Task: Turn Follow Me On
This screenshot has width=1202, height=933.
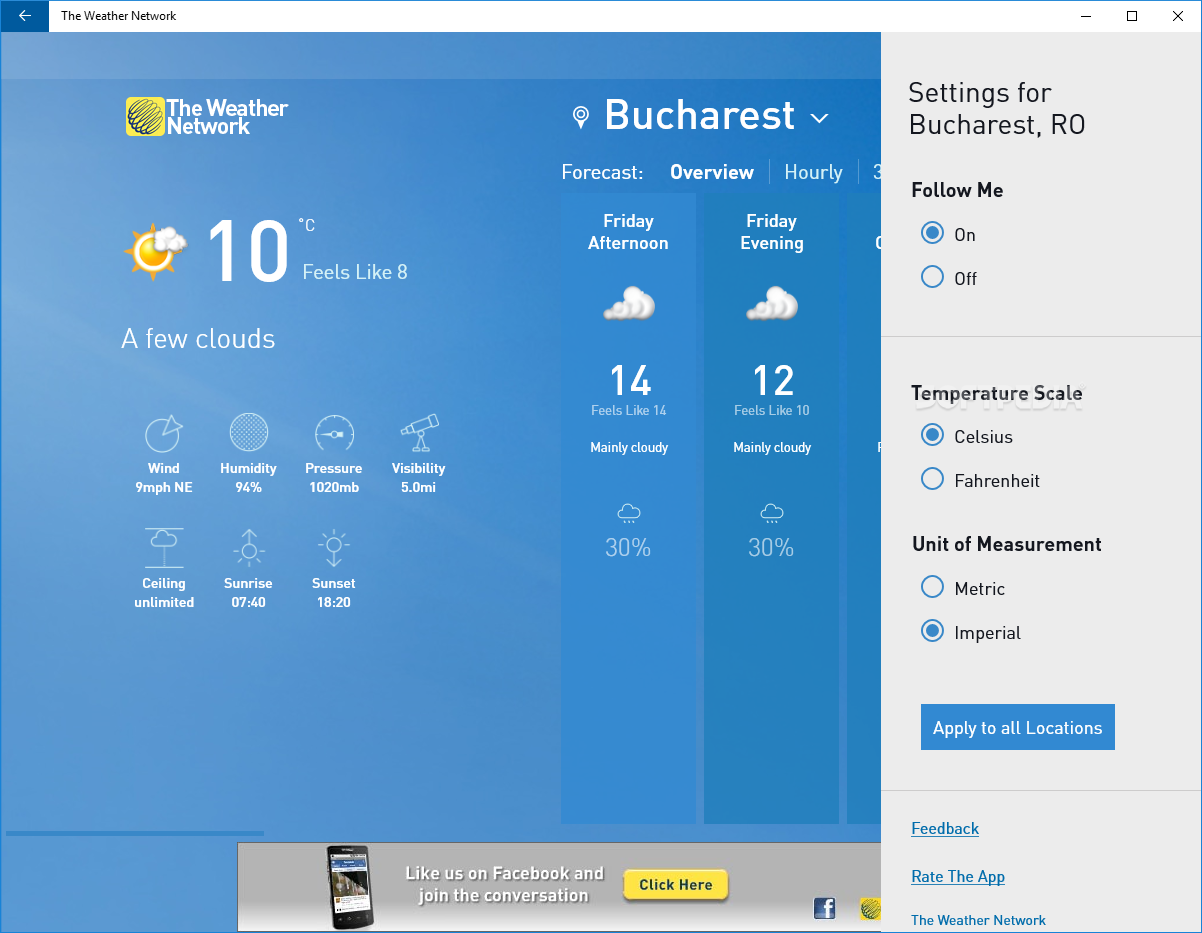Action: point(932,233)
